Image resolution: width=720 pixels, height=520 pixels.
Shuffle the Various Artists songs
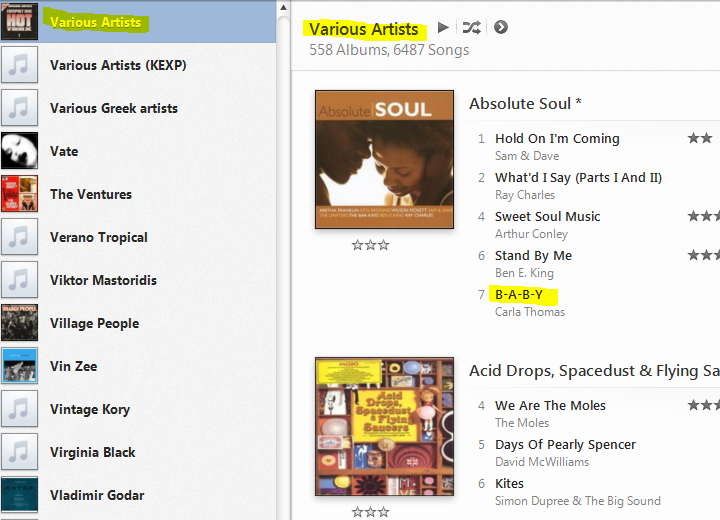472,28
